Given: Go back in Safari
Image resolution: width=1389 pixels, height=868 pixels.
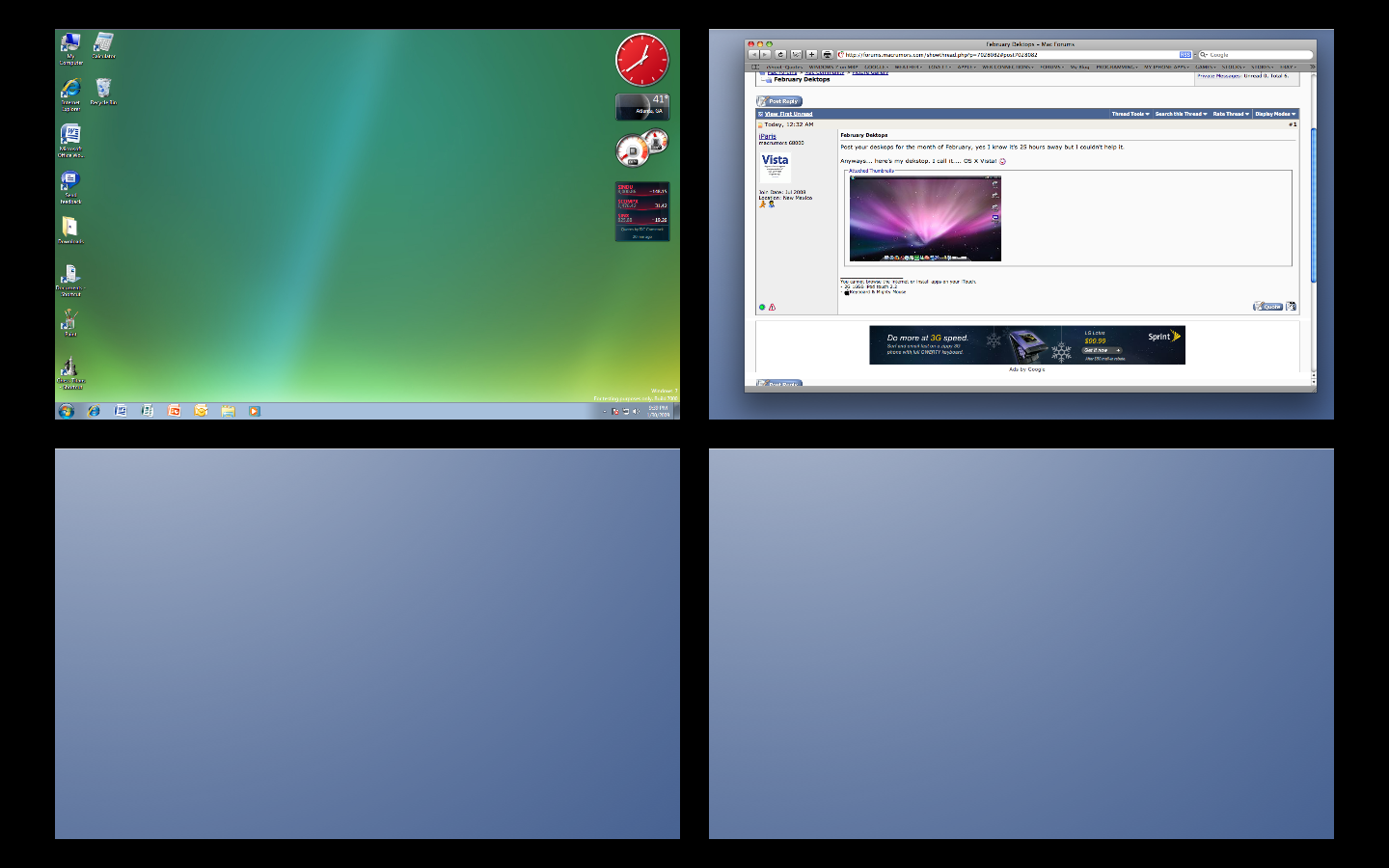Looking at the screenshot, I should [x=753, y=55].
